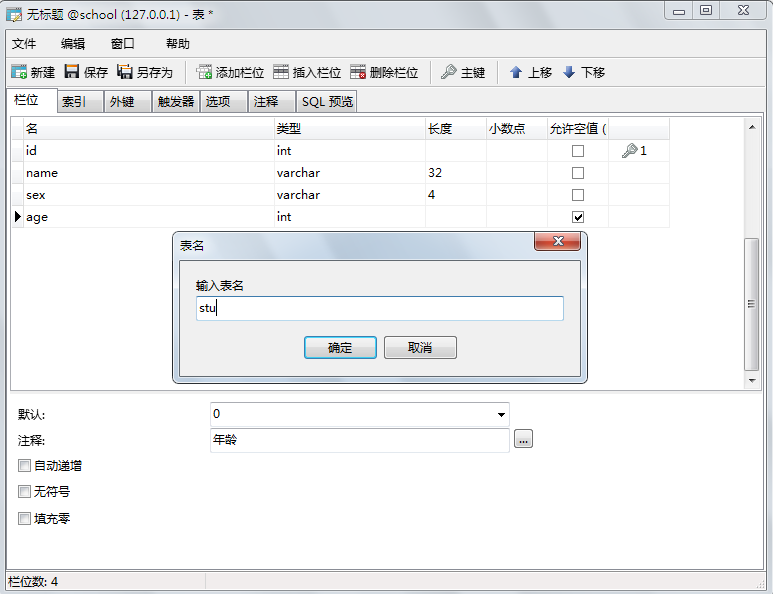Toggle allow-null checkbox for name field
The height and width of the screenshot is (594, 773).
coord(578,173)
